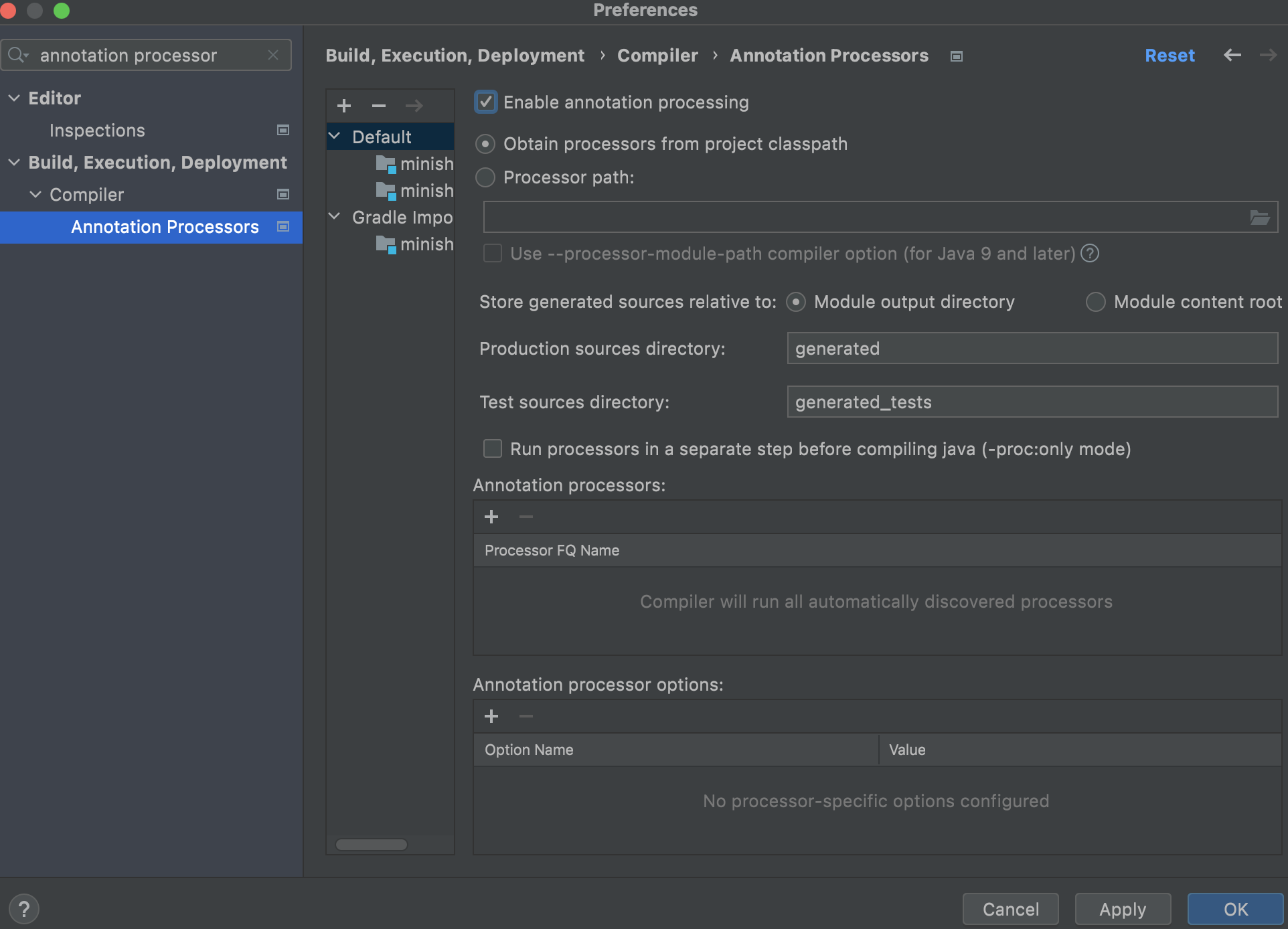Click the move-to-profile arrow icon
Image resolution: width=1288 pixels, height=929 pixels.
click(414, 106)
